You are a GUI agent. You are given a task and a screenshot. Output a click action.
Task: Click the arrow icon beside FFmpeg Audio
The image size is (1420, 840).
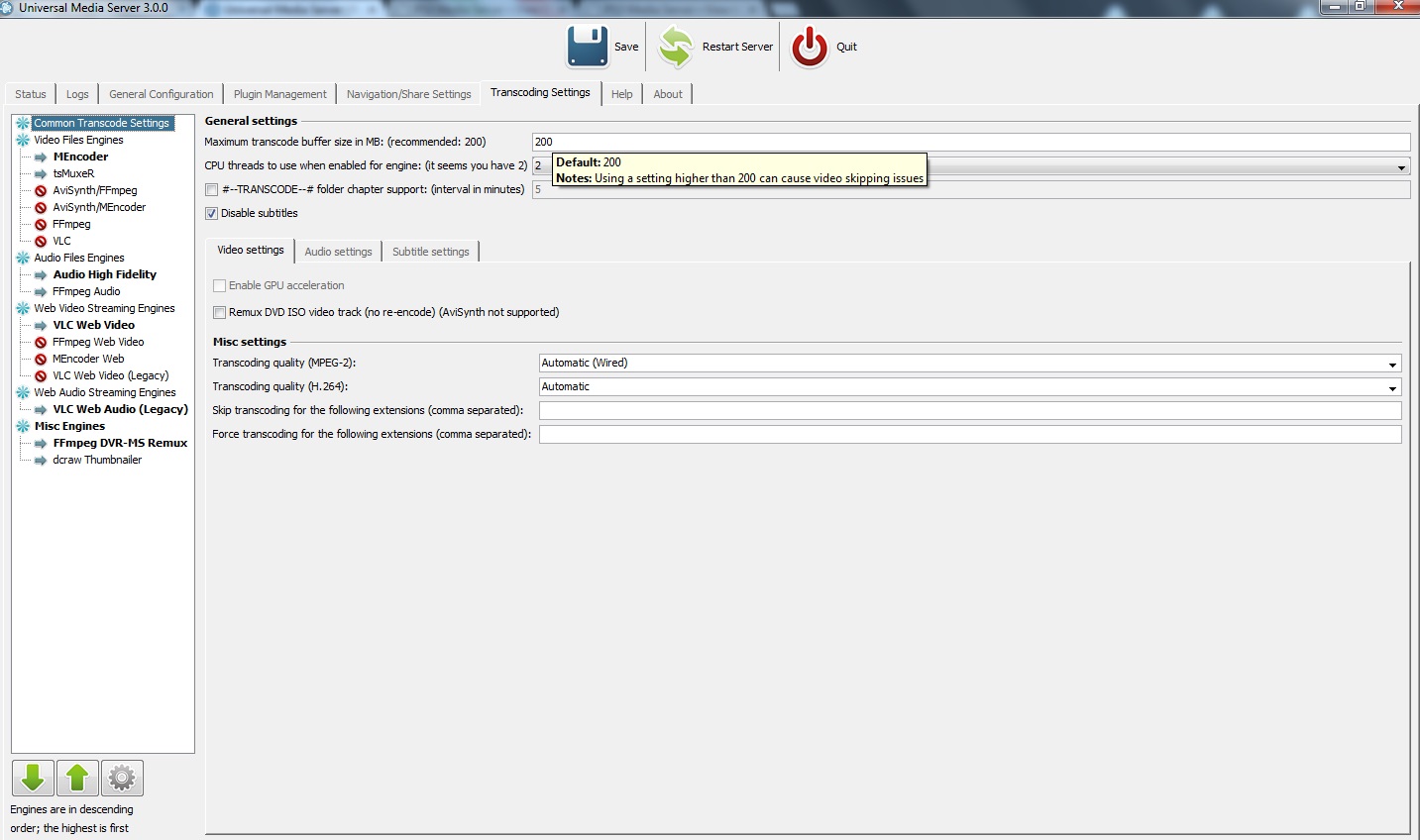(41, 292)
